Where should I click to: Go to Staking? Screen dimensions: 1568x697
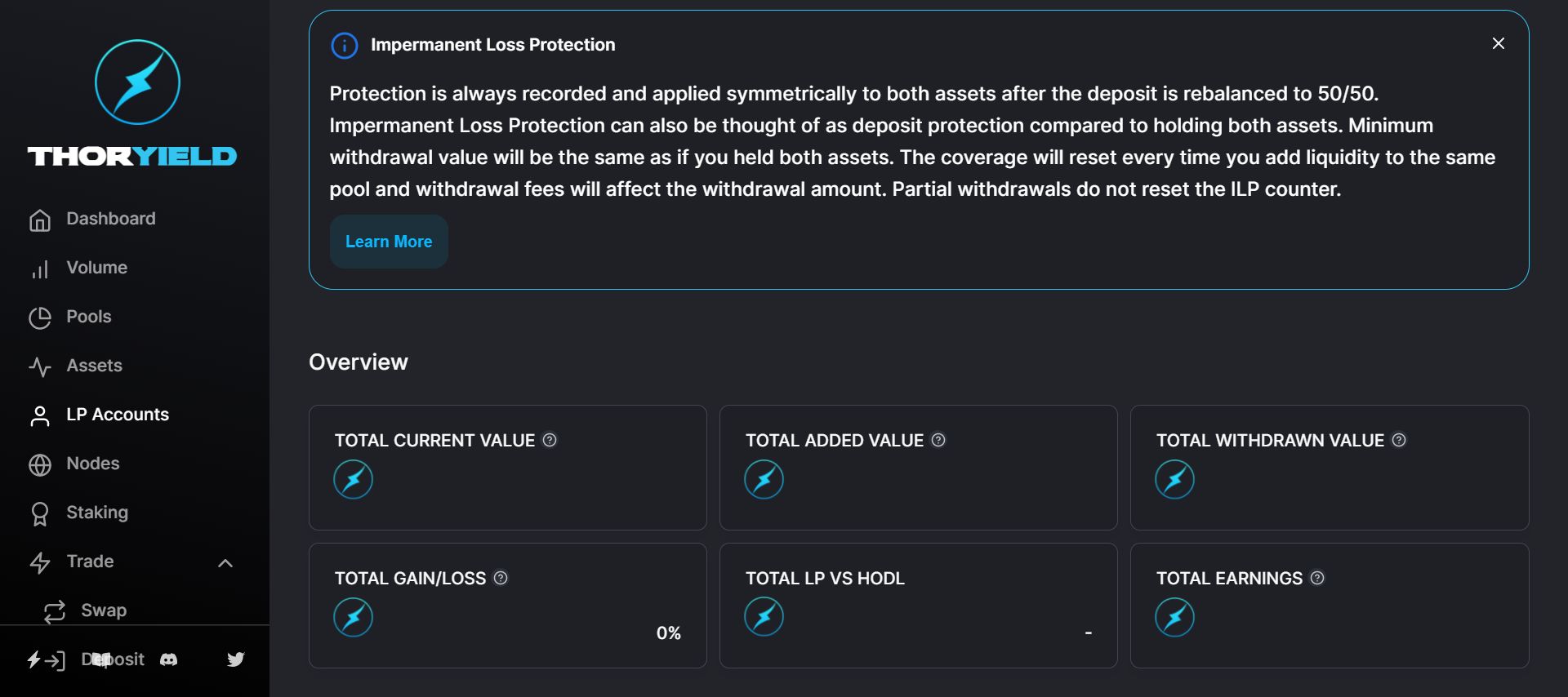[96, 513]
